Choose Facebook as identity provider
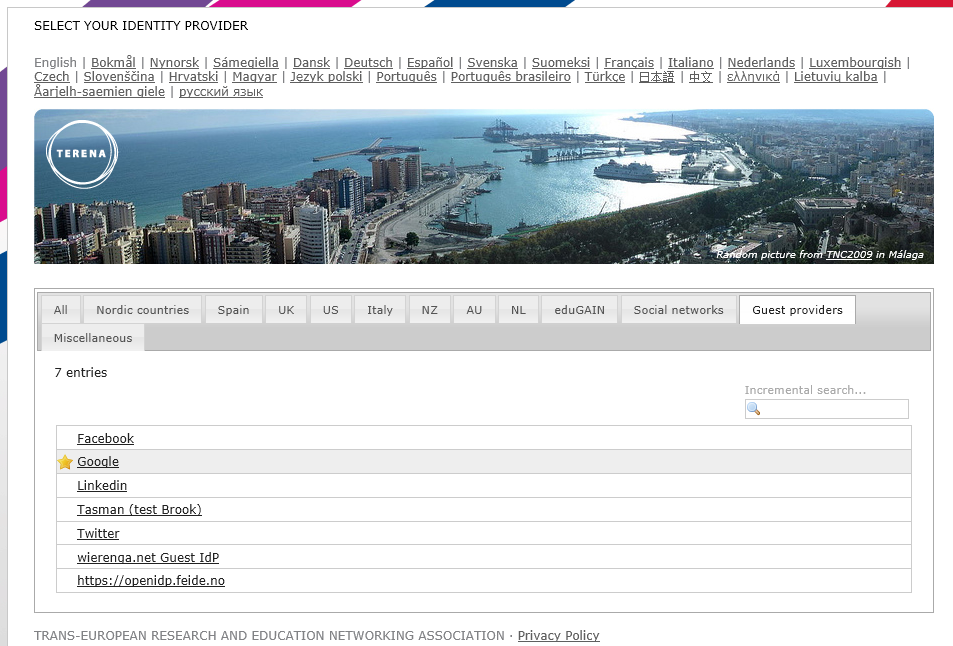Image resolution: width=953 pixels, height=646 pixels. click(105, 438)
